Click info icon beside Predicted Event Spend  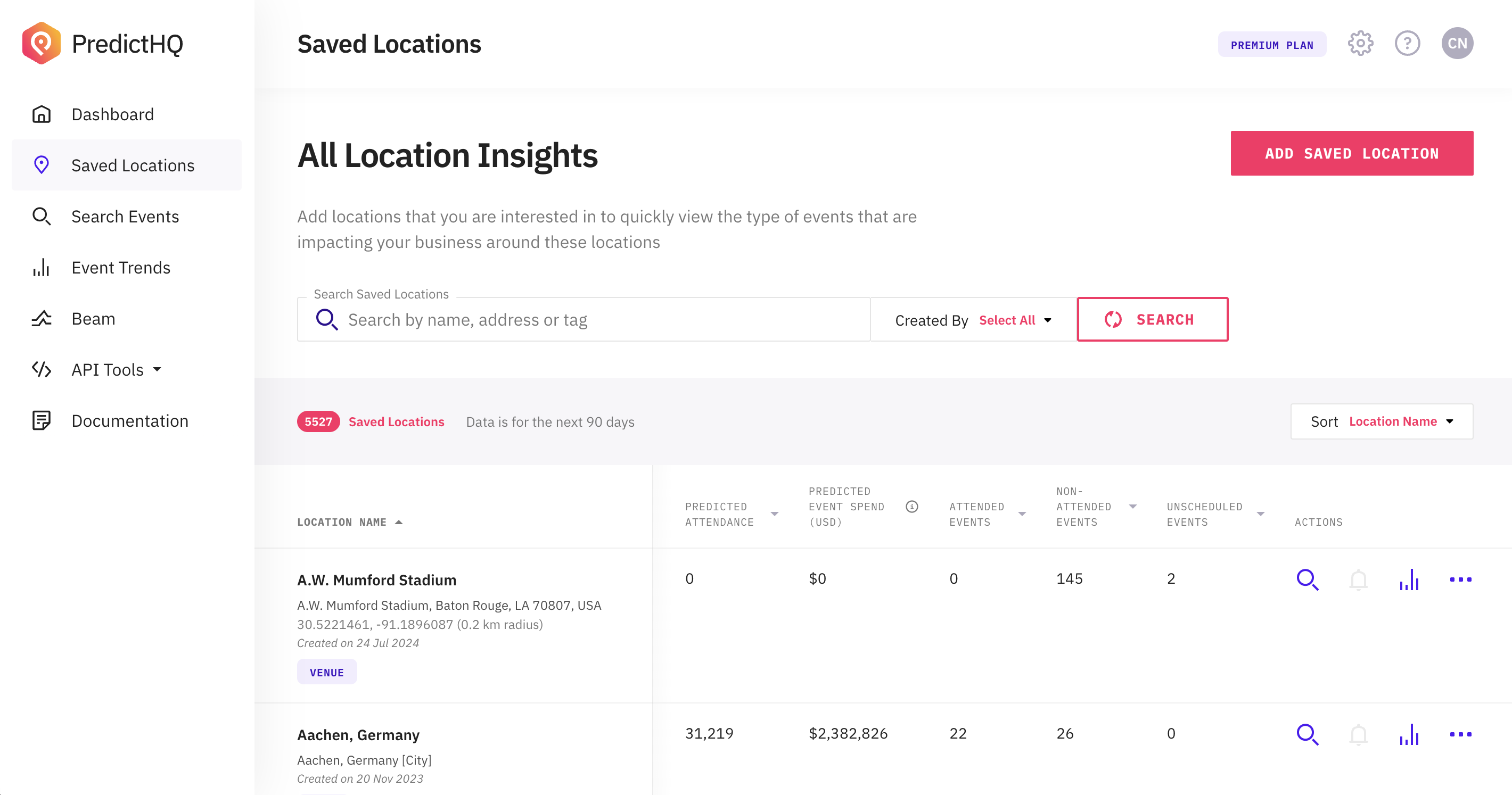911,507
